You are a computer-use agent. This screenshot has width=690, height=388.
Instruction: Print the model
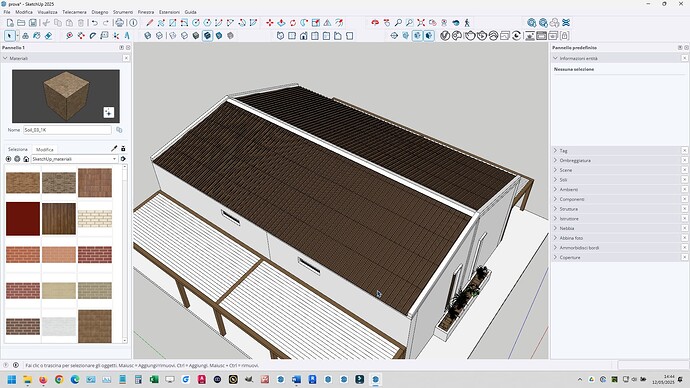[x=119, y=23]
